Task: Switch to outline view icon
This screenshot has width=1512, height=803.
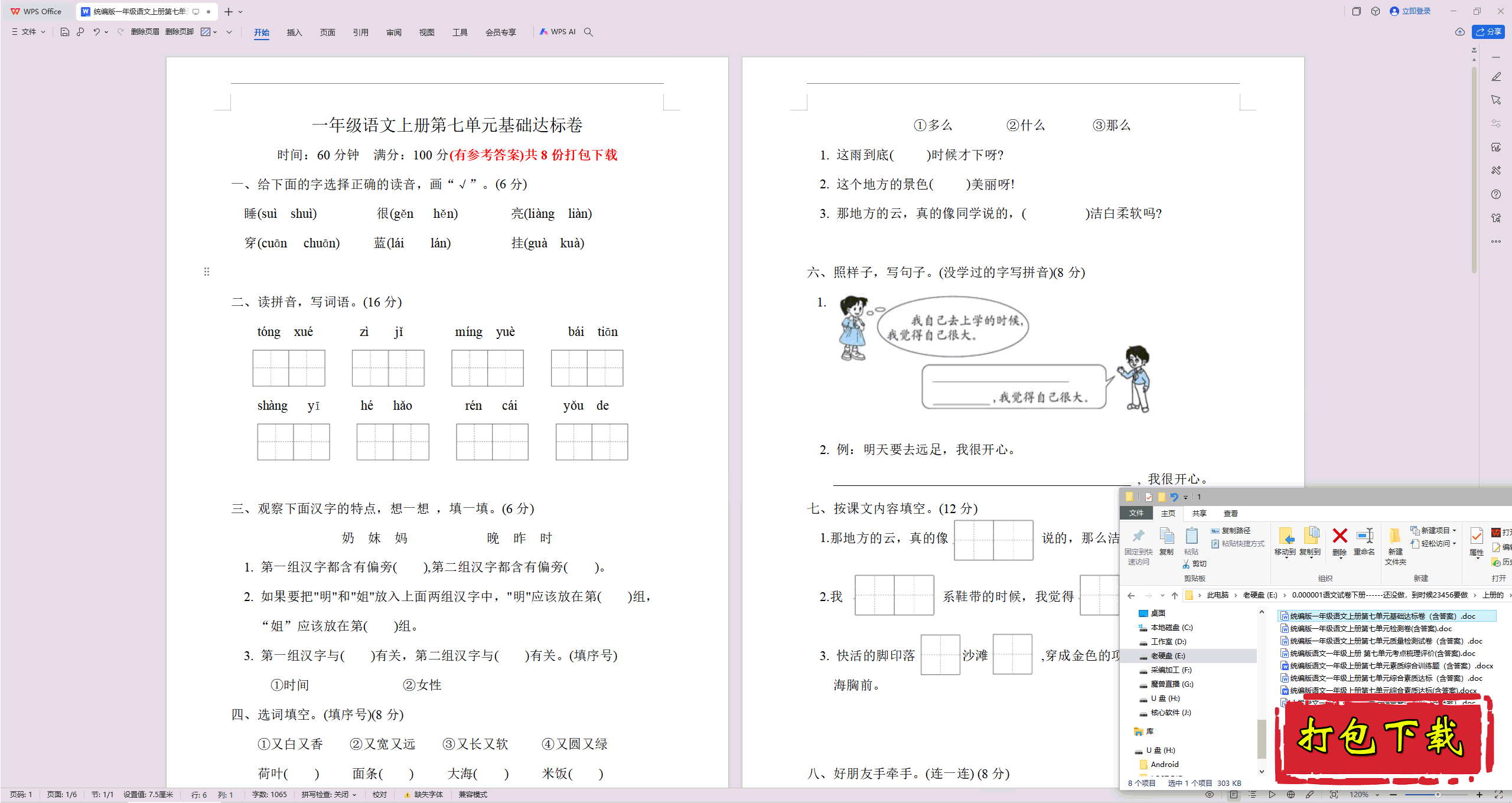Action: coord(1252,795)
